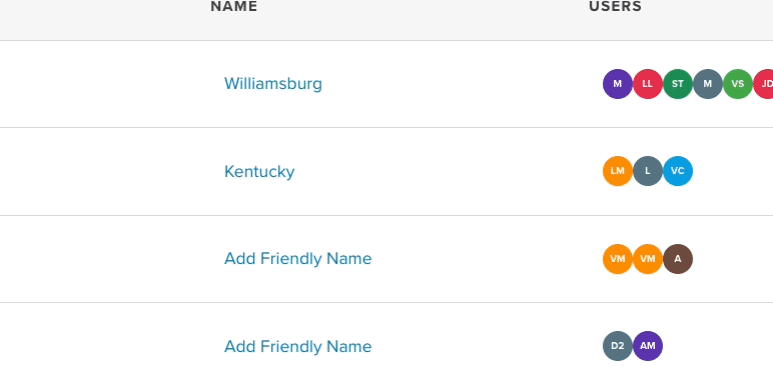This screenshot has height=372, width=773.
Task: Click the purple M avatar in the Williamsburg row
Action: [x=617, y=84]
